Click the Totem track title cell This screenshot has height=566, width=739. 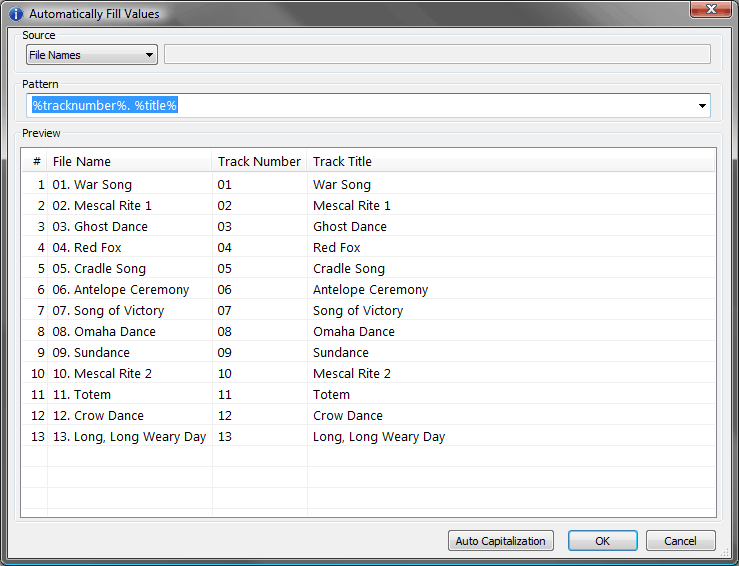click(x=331, y=395)
